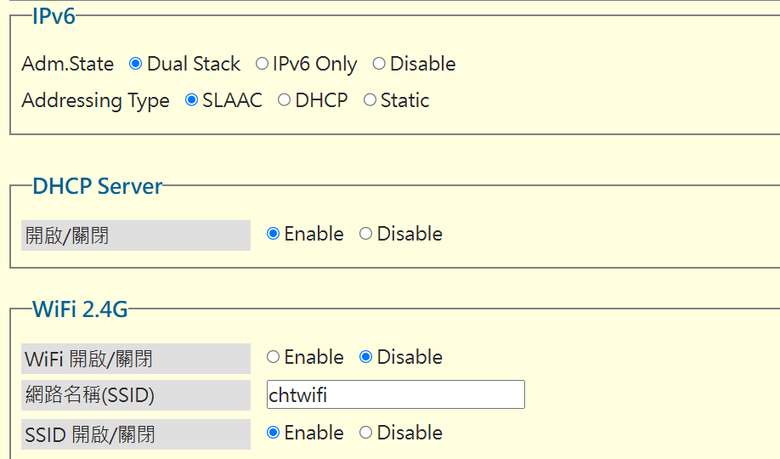Click the WiFi 開啟/關閉 row label

136,359
